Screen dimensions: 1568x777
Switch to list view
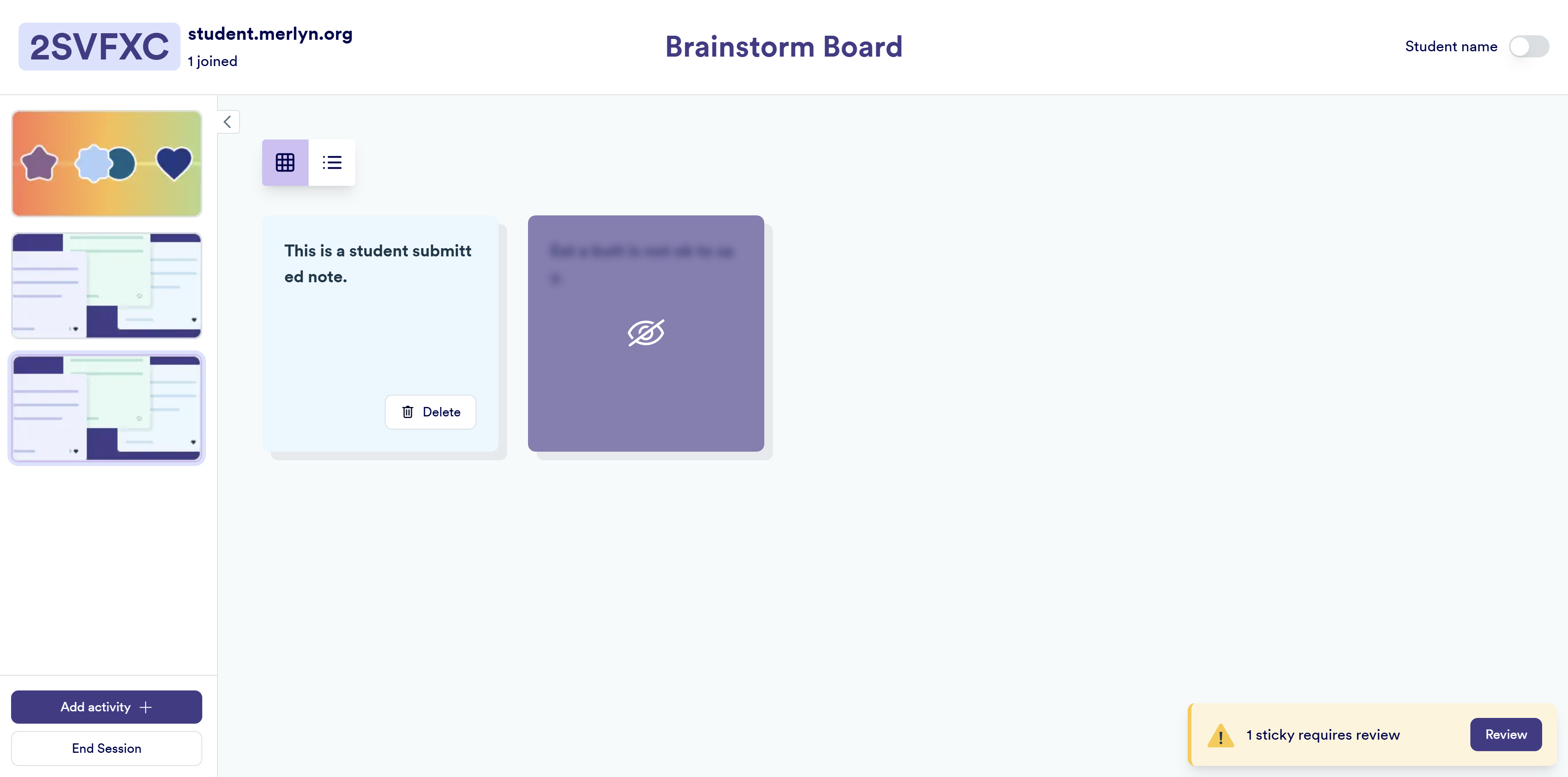tap(332, 162)
